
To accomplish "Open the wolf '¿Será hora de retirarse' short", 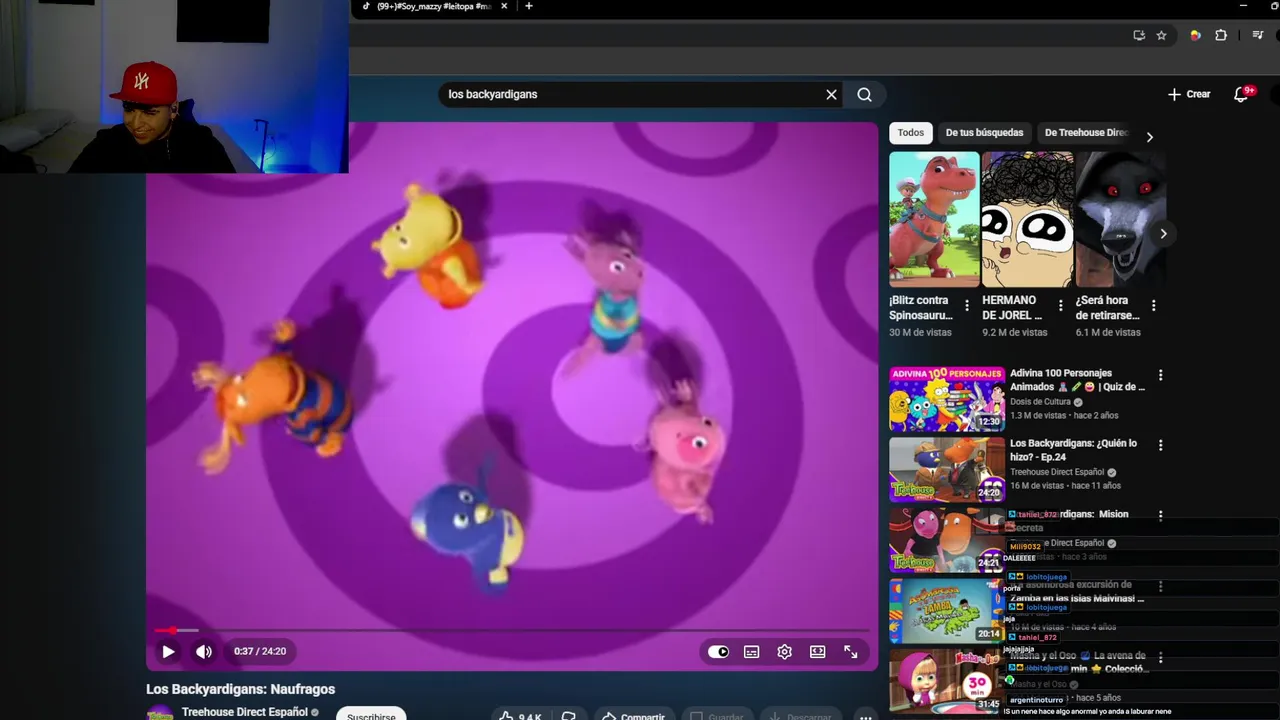I will tap(1120, 219).
